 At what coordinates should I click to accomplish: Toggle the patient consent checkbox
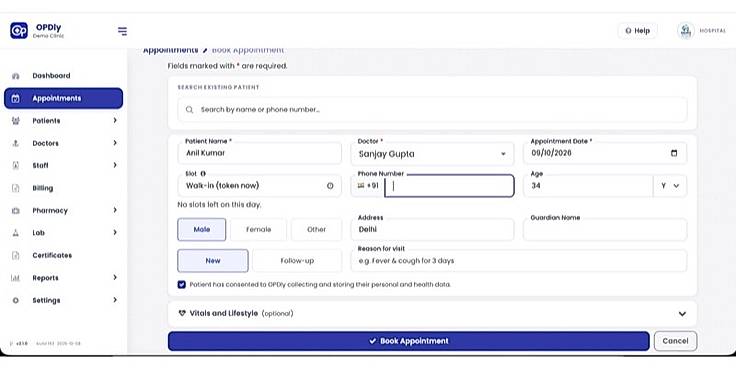coord(182,284)
